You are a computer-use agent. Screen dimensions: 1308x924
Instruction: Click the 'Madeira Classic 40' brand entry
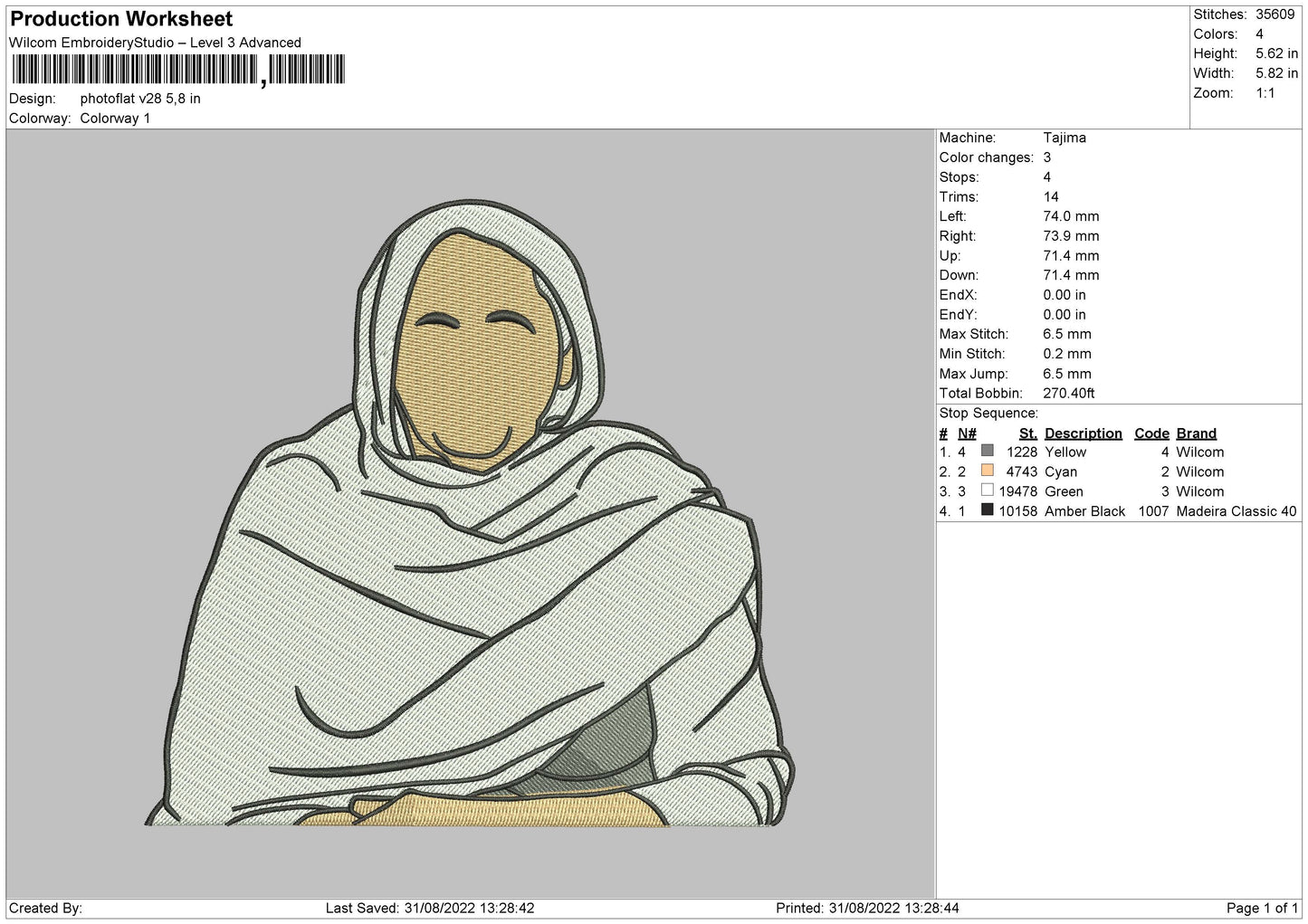[1236, 511]
